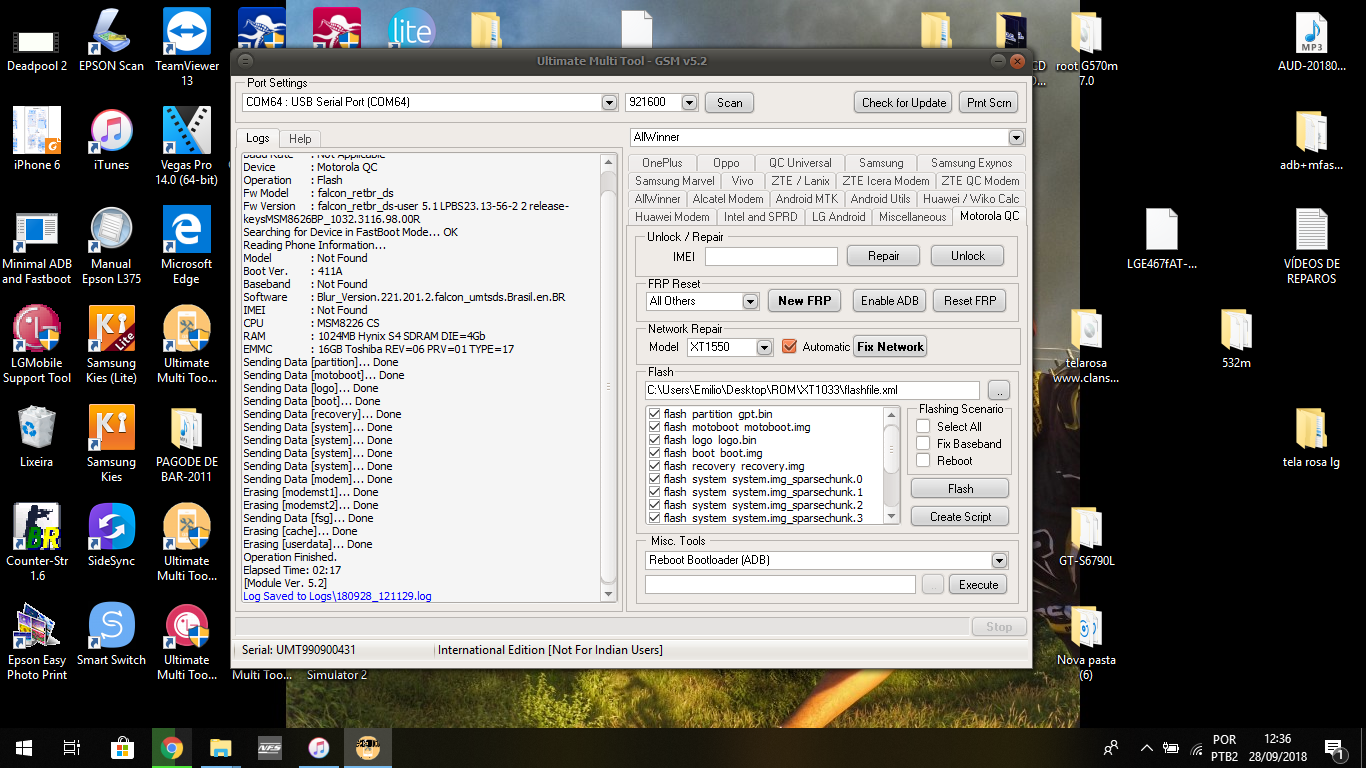
Task: Open the GT-S6790L folder
Action: click(x=1086, y=536)
